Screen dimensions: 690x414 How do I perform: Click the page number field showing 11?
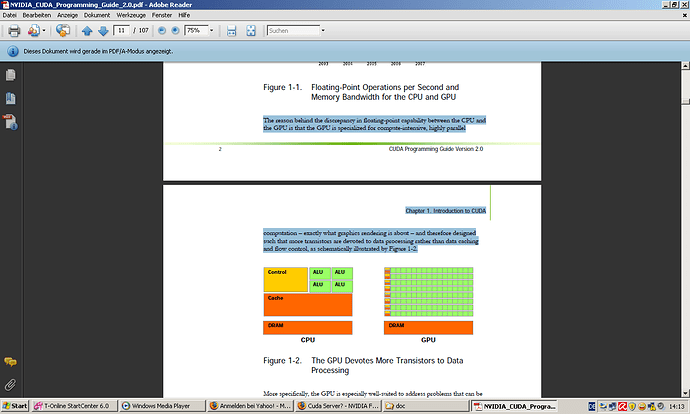click(x=121, y=30)
